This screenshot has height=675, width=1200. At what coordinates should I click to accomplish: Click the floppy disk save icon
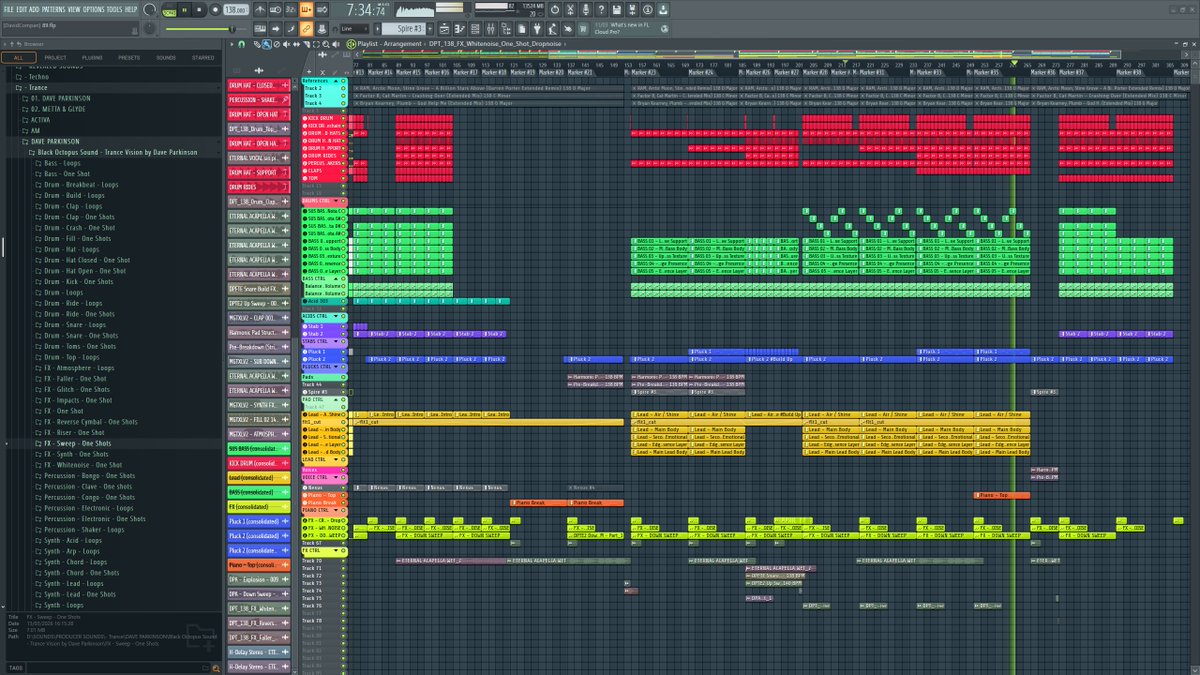point(617,9)
